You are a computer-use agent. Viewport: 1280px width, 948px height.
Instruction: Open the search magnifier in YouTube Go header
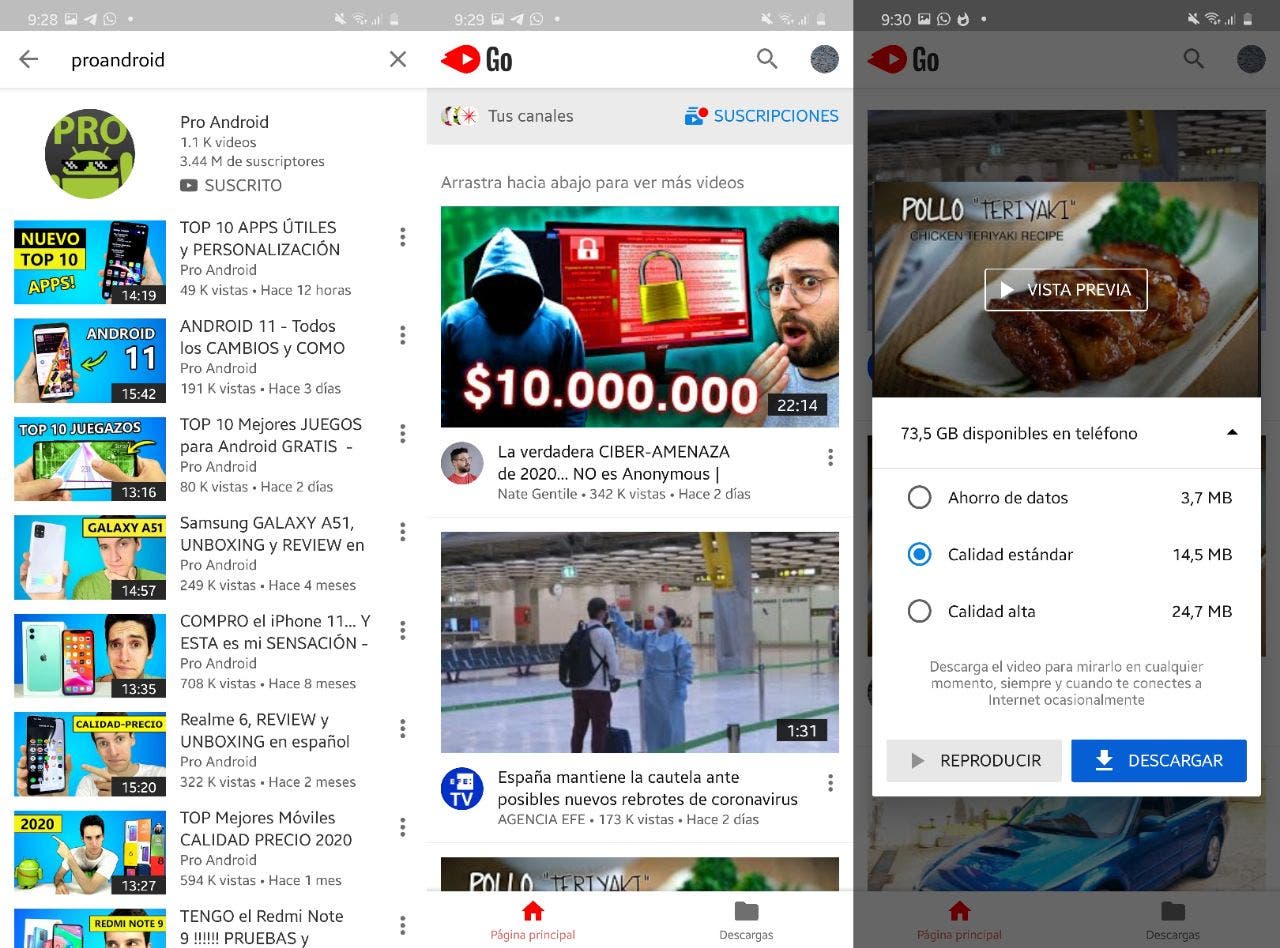tap(767, 60)
